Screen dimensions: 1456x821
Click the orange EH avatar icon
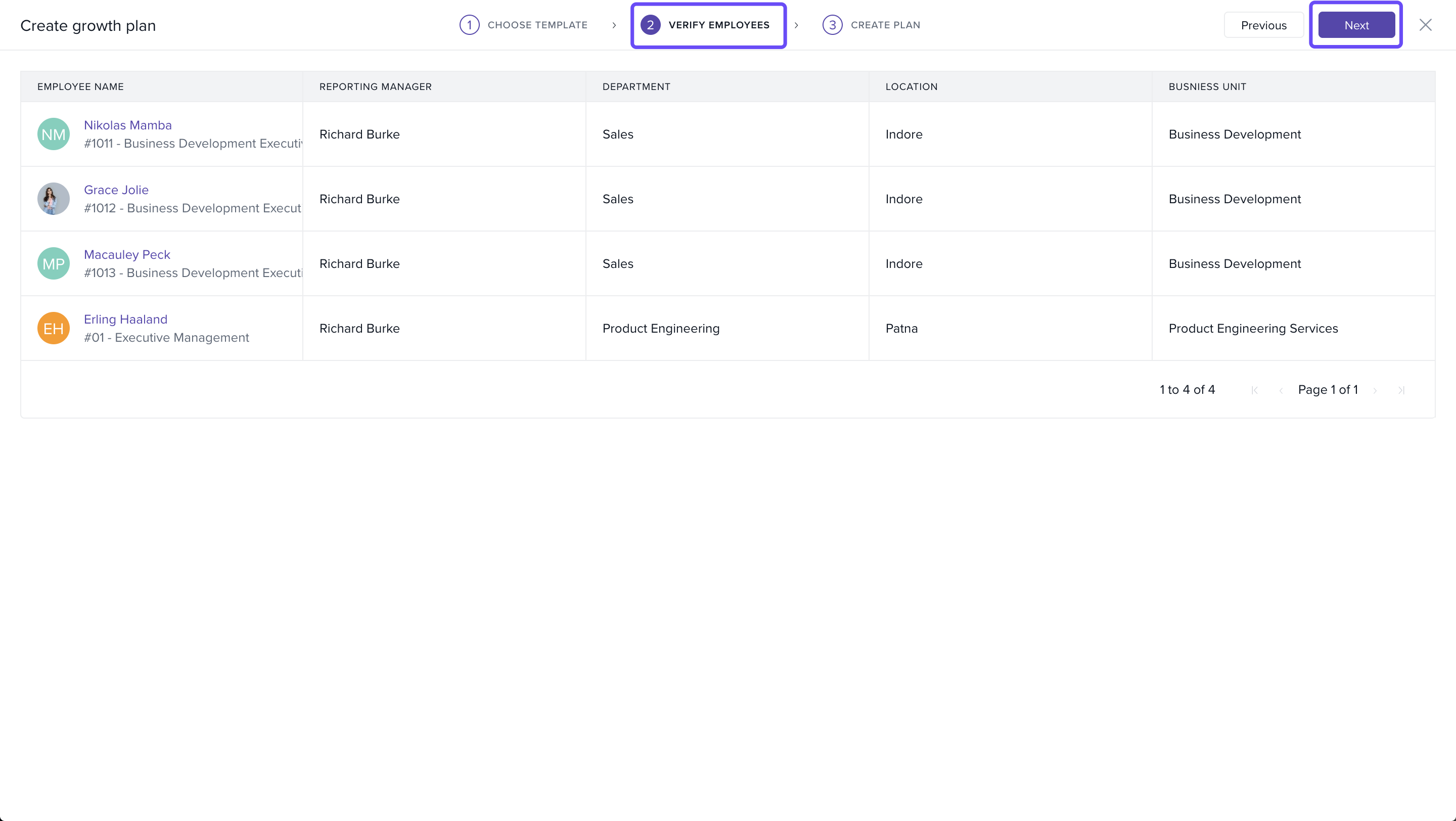click(x=53, y=328)
